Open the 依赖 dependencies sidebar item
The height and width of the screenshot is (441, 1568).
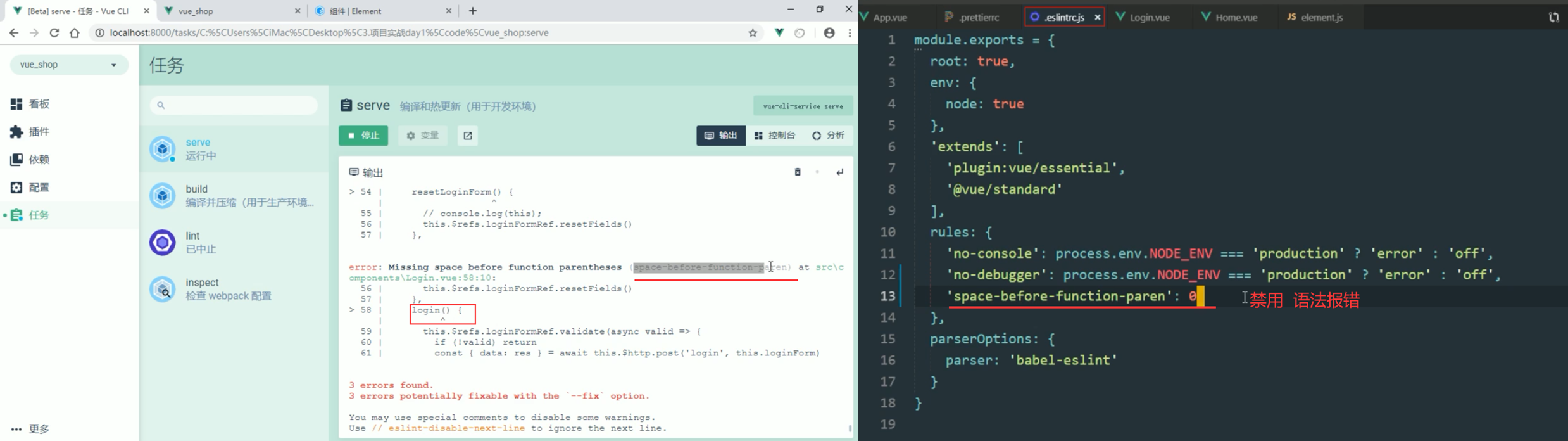pyautogui.click(x=30, y=160)
